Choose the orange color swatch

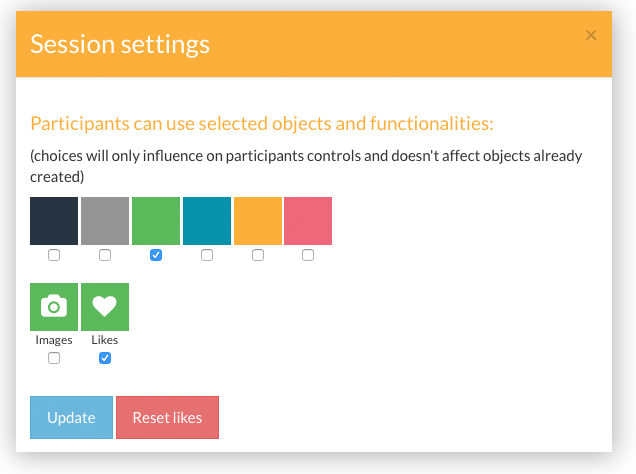coord(258,221)
